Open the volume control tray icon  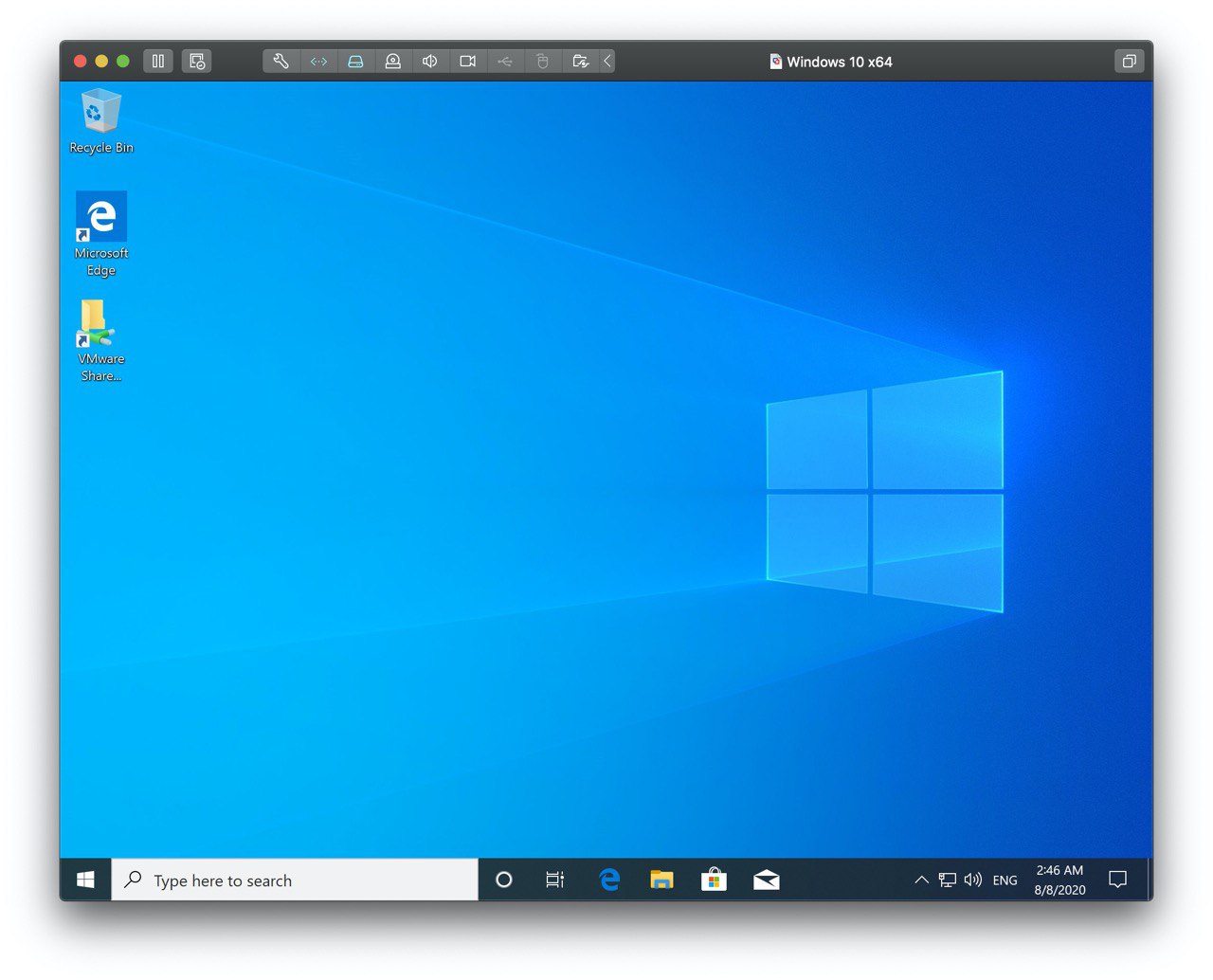click(972, 880)
